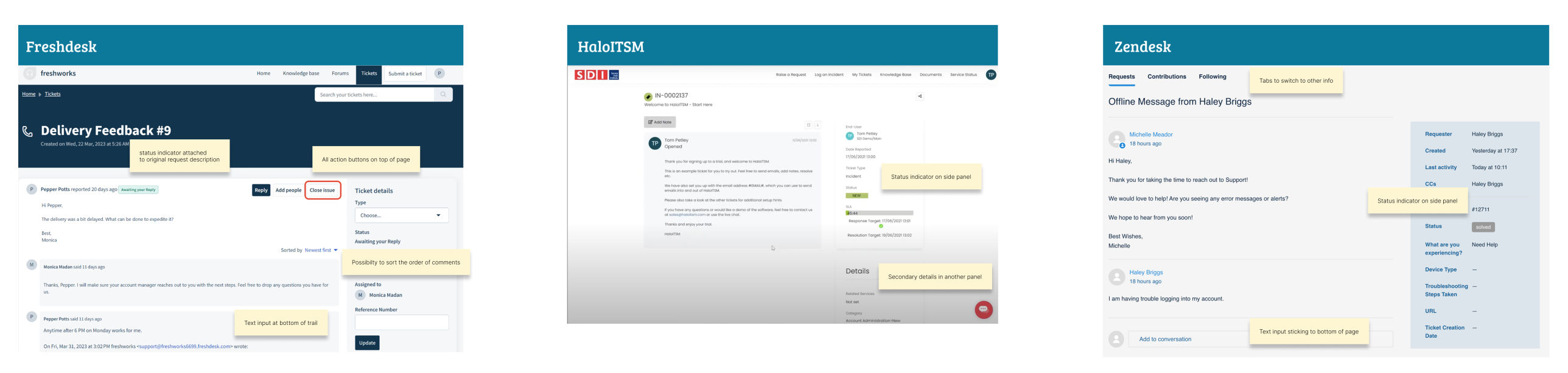Click ticket number text IN-0002137
Screen dimensions: 1568x373
pyautogui.click(x=671, y=96)
